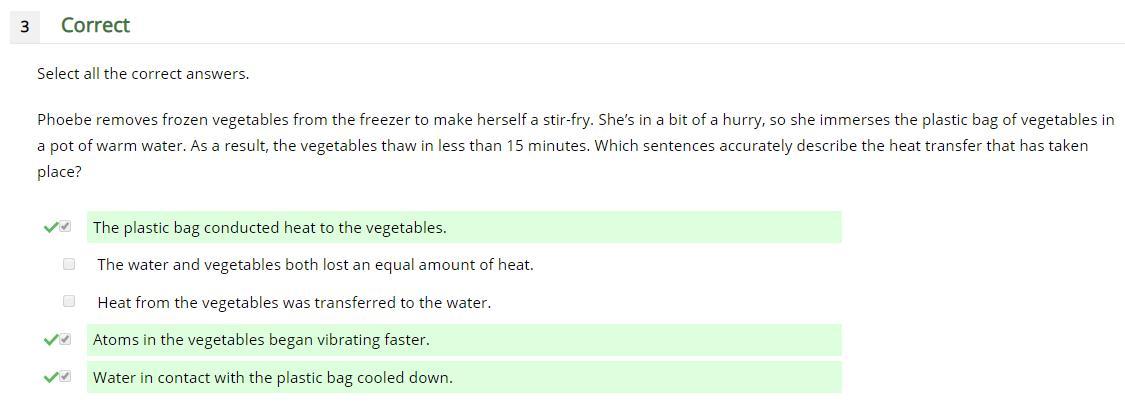Image resolution: width=1125 pixels, height=408 pixels.
Task: Deselect the 'Water in contact with the plastic bag' checkbox
Action: click(66, 377)
